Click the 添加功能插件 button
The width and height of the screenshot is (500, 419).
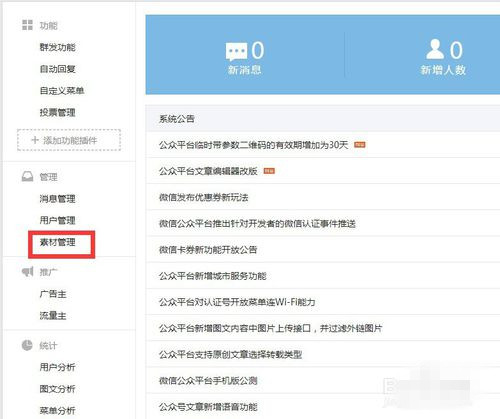pos(69,140)
